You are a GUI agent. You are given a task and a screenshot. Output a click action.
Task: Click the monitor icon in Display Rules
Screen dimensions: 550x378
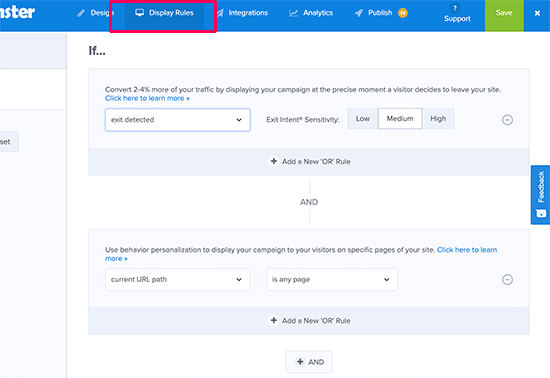click(140, 13)
